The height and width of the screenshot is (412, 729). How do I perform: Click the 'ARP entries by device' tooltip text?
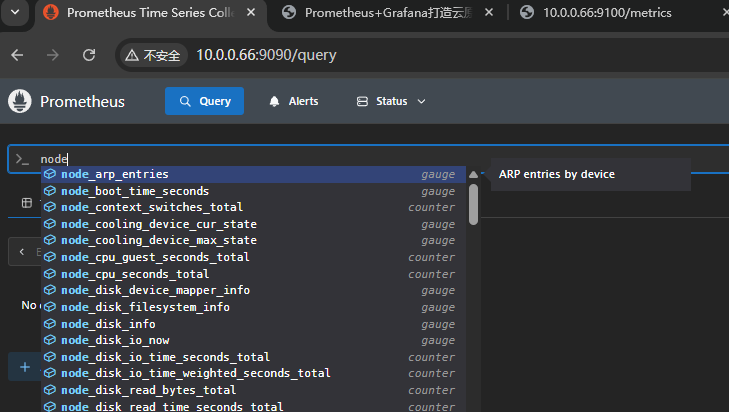tap(557, 174)
